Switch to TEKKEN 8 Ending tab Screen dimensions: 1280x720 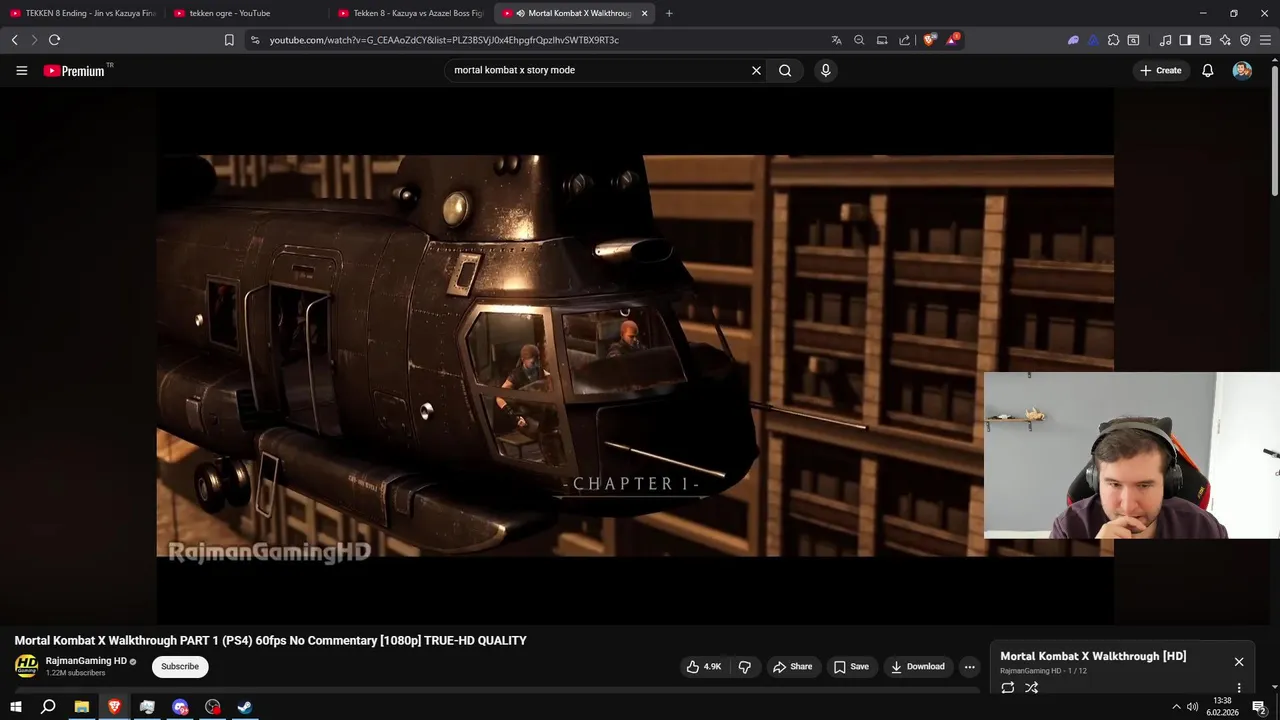click(82, 13)
